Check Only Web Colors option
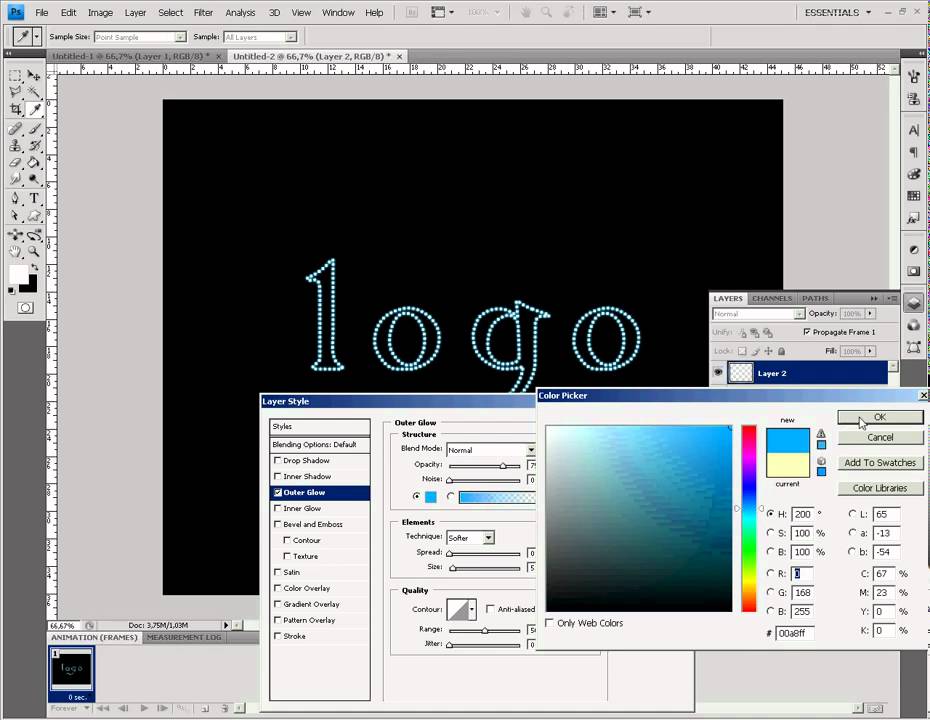This screenshot has height=720, width=930. click(550, 623)
